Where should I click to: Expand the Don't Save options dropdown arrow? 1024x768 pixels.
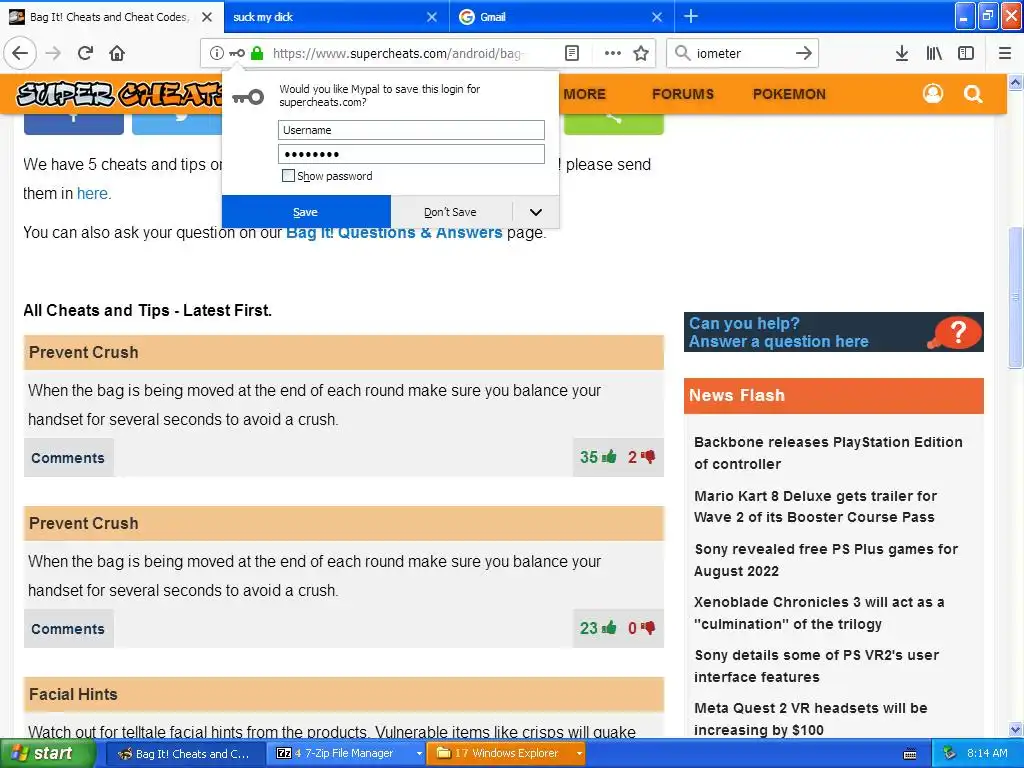coord(536,212)
